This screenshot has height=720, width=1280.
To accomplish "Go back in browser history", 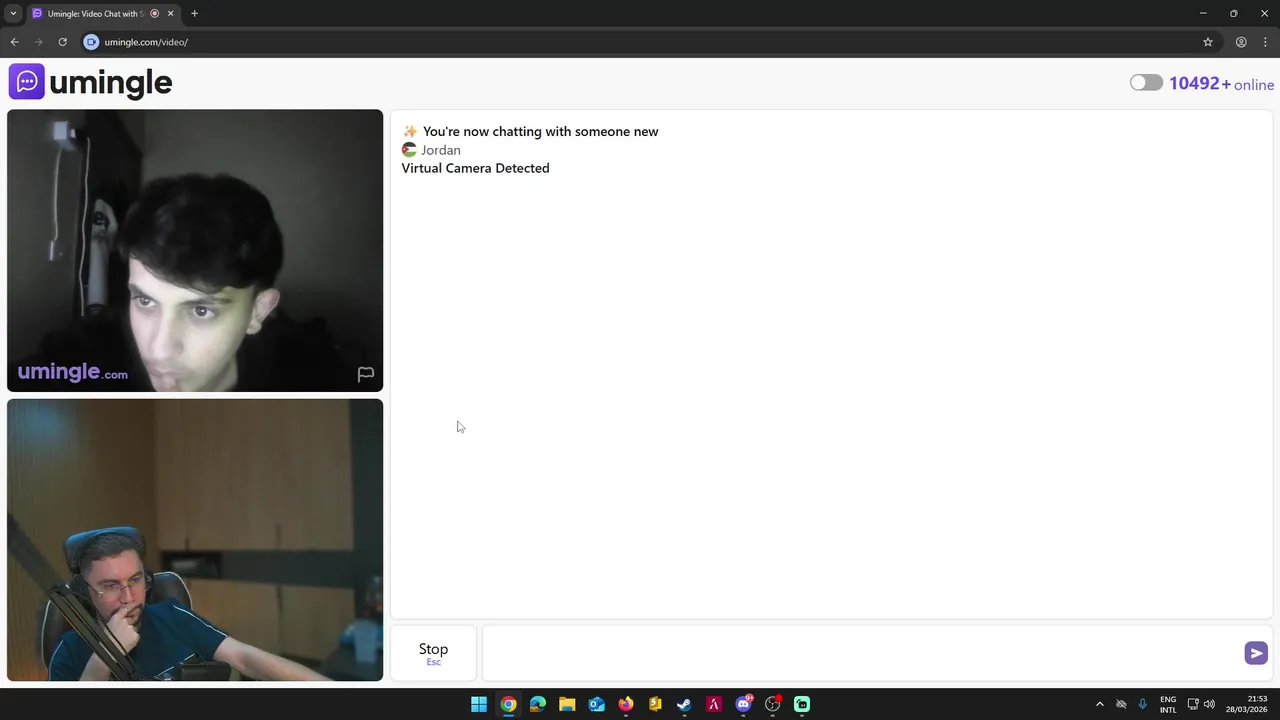I will click(14, 42).
